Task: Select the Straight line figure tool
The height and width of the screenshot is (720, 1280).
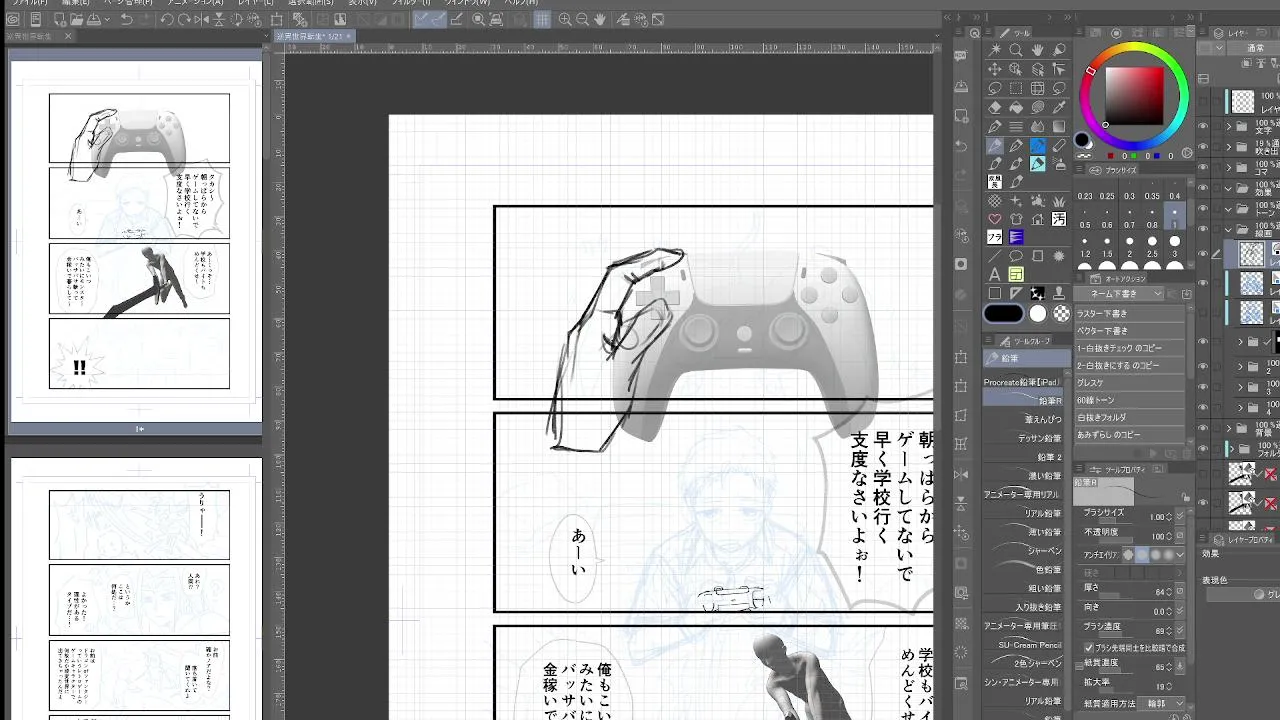Action: coord(995,256)
